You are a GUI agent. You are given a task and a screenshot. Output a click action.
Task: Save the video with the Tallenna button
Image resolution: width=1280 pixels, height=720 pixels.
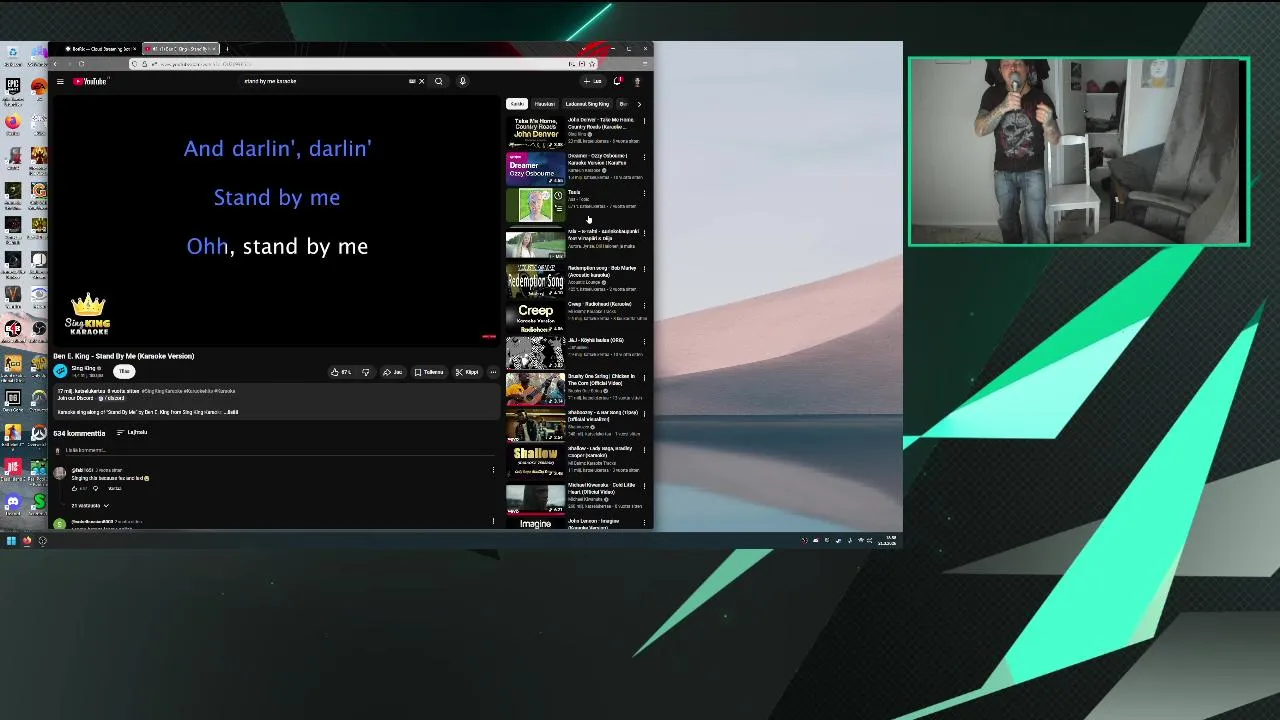(x=429, y=372)
